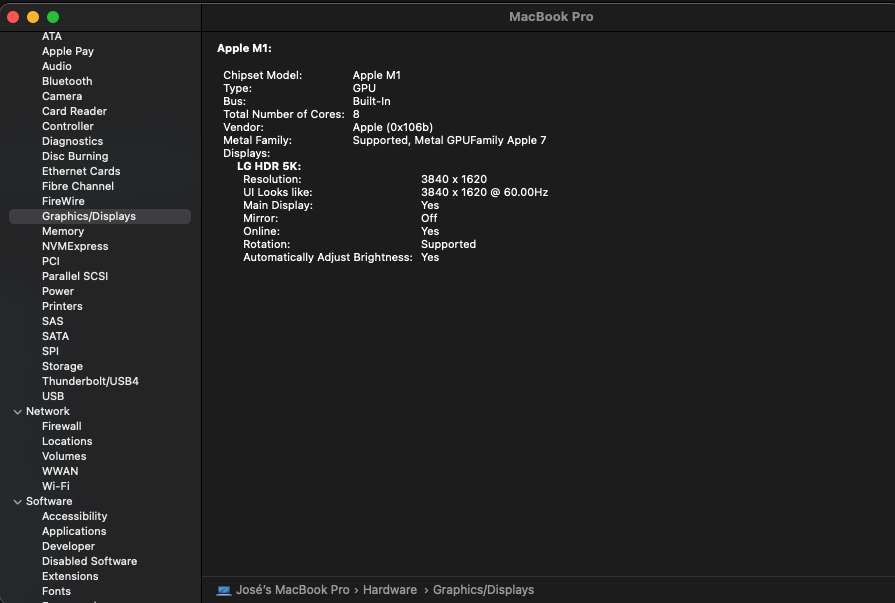
Task: Select Disabled Software item
Action: point(89,561)
